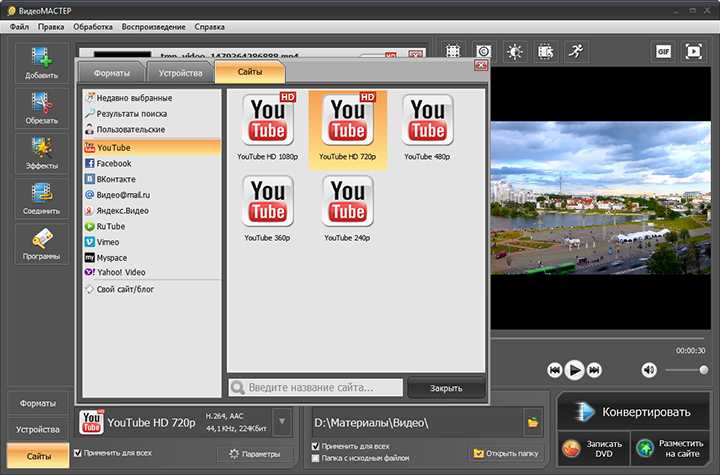The image size is (720, 475).
Task: Toggle Применить для всех under output folder
Action: point(351,446)
